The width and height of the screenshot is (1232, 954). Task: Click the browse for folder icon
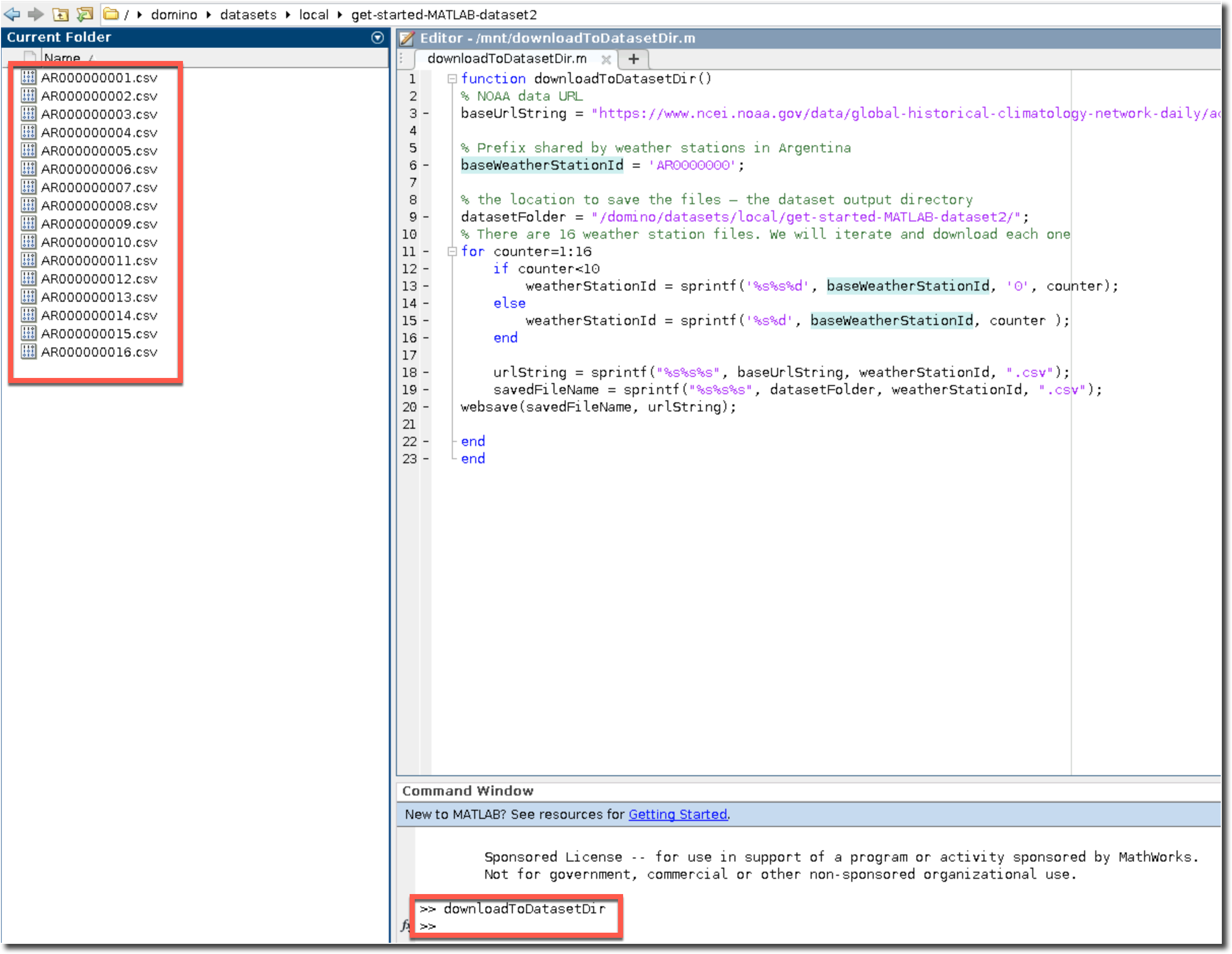(x=84, y=14)
